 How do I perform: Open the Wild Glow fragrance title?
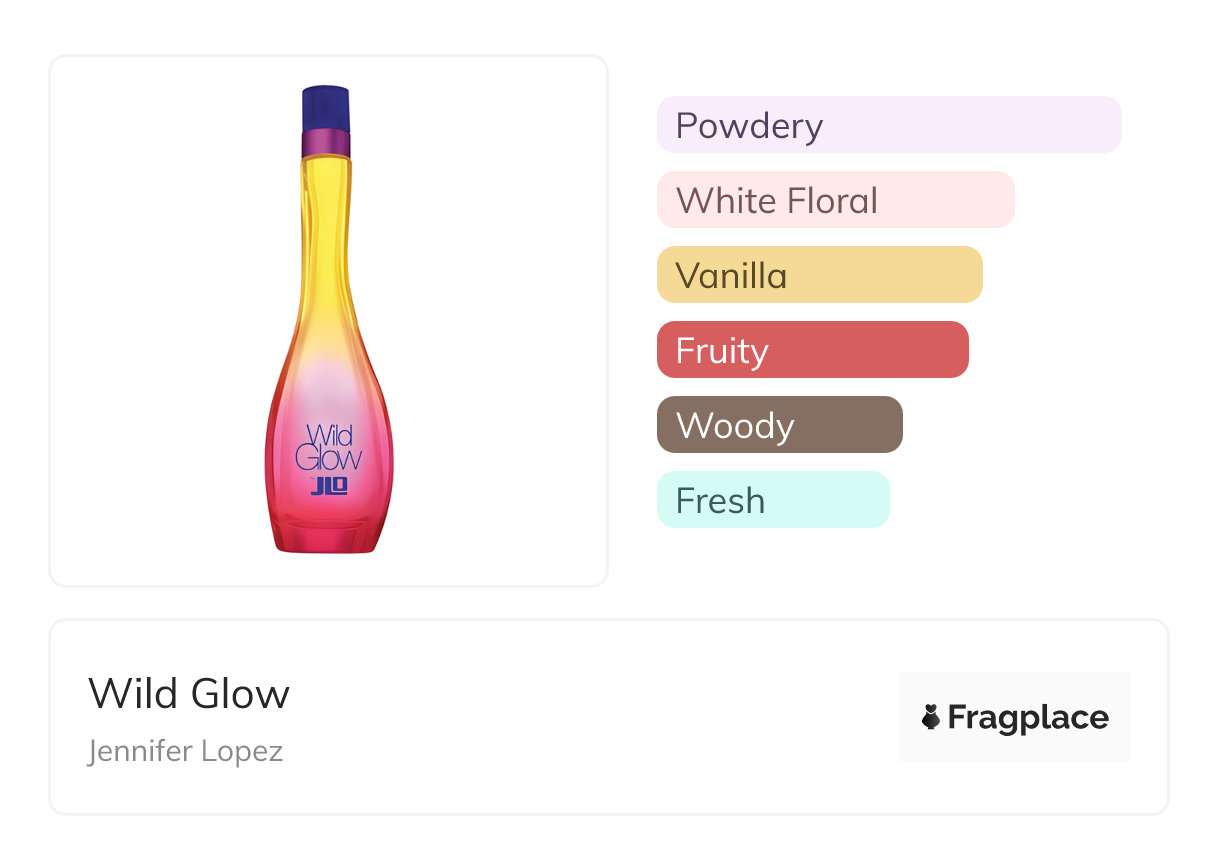(189, 694)
